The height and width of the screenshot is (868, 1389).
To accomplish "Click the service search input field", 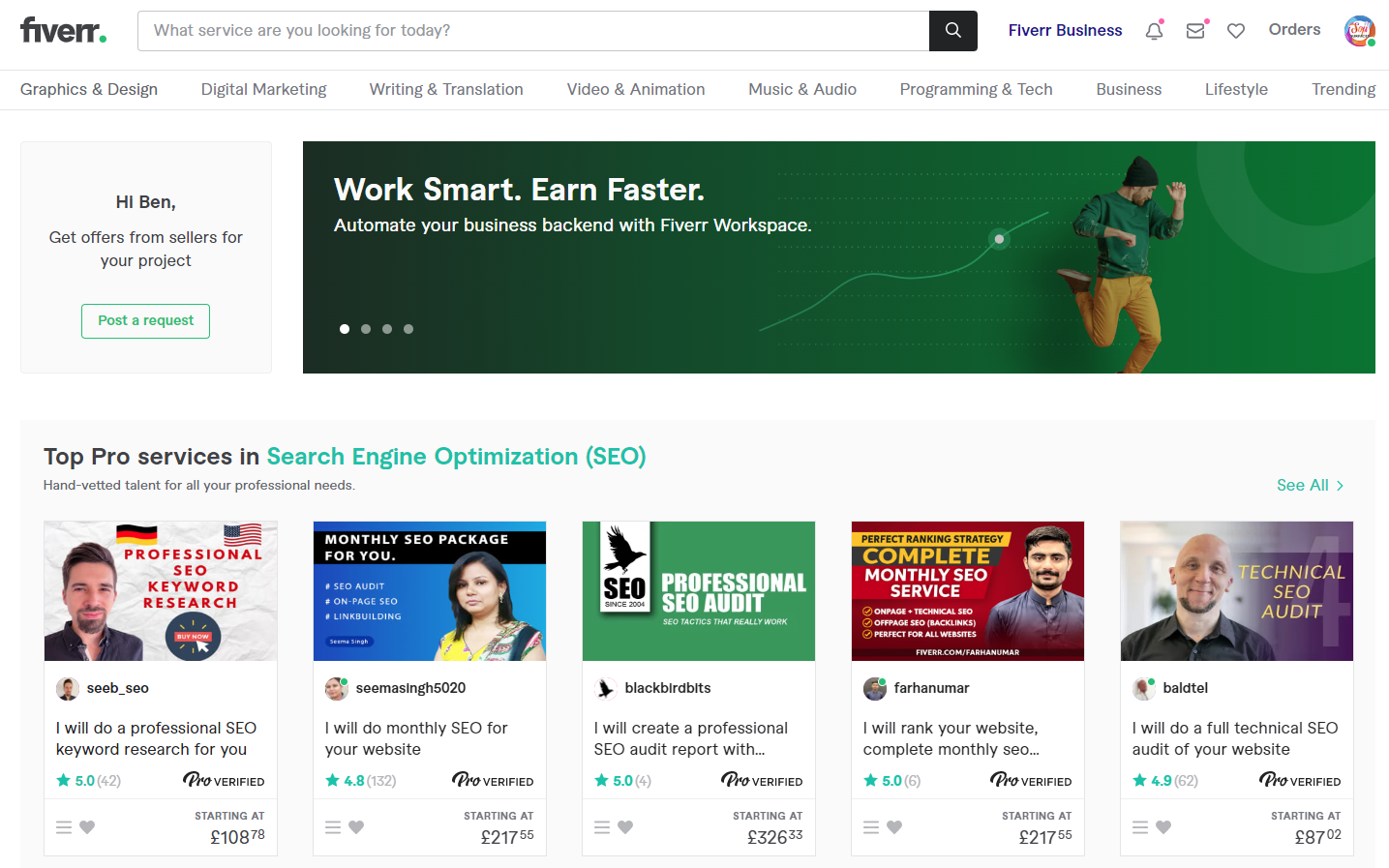I will tap(532, 31).
